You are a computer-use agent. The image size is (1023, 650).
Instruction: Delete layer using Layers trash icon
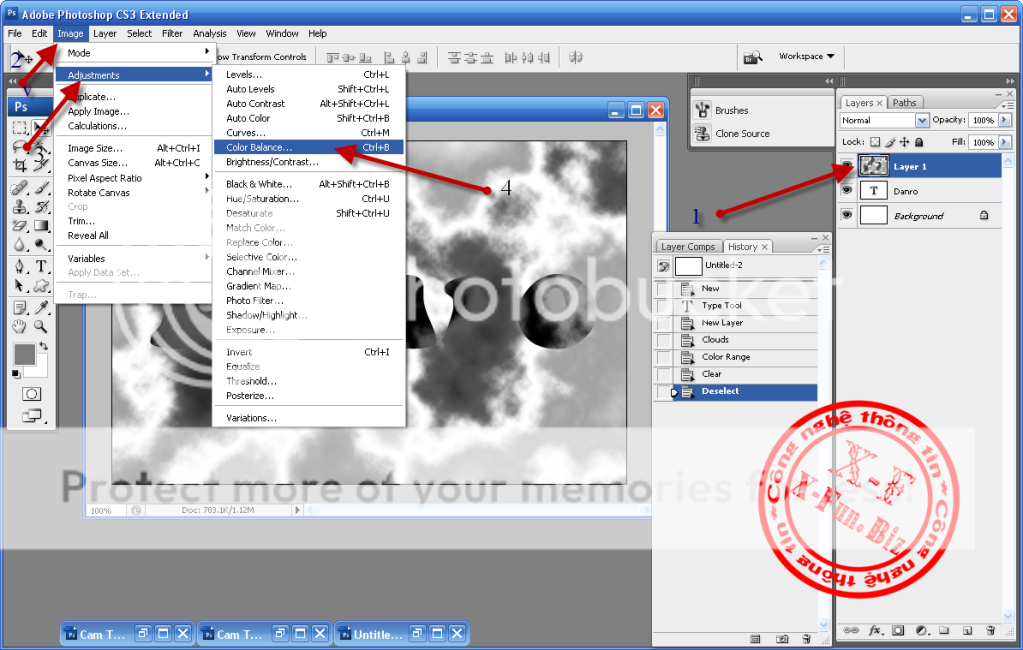(x=990, y=630)
